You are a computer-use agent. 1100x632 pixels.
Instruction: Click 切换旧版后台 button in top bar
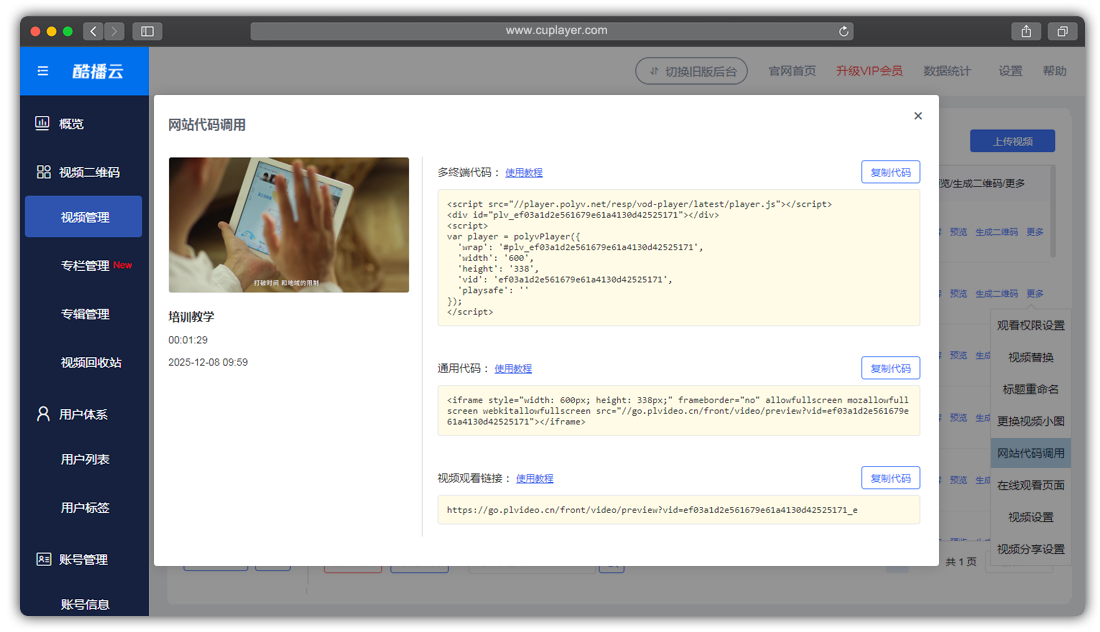point(691,71)
